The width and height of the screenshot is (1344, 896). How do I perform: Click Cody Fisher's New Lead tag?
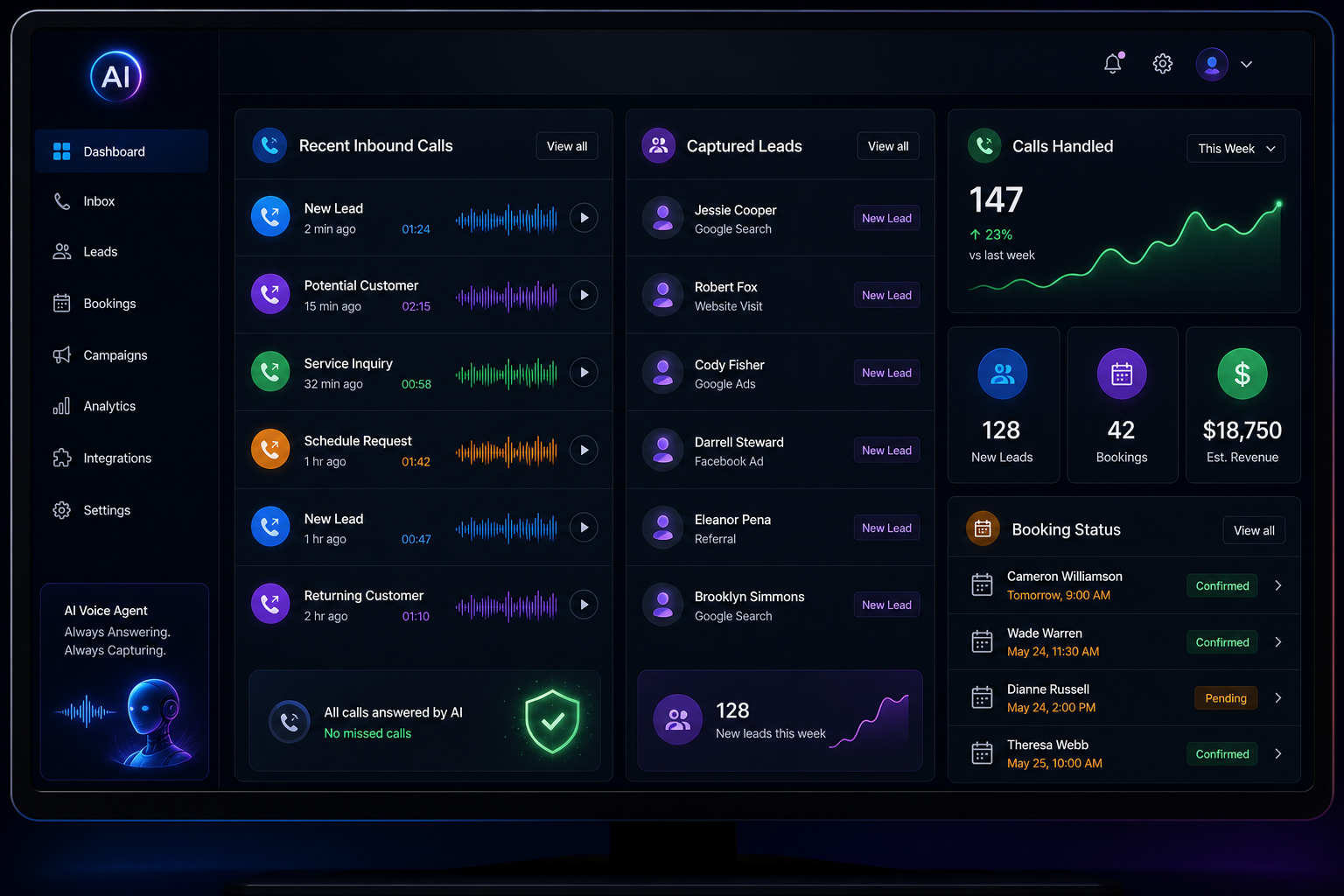[x=886, y=373]
